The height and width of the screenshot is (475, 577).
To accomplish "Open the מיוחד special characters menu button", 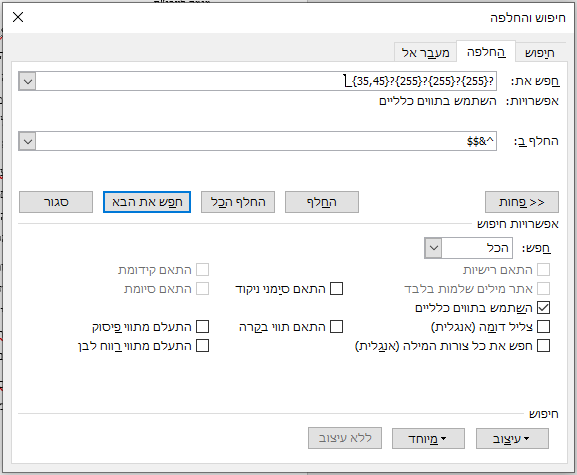I will click(428, 438).
